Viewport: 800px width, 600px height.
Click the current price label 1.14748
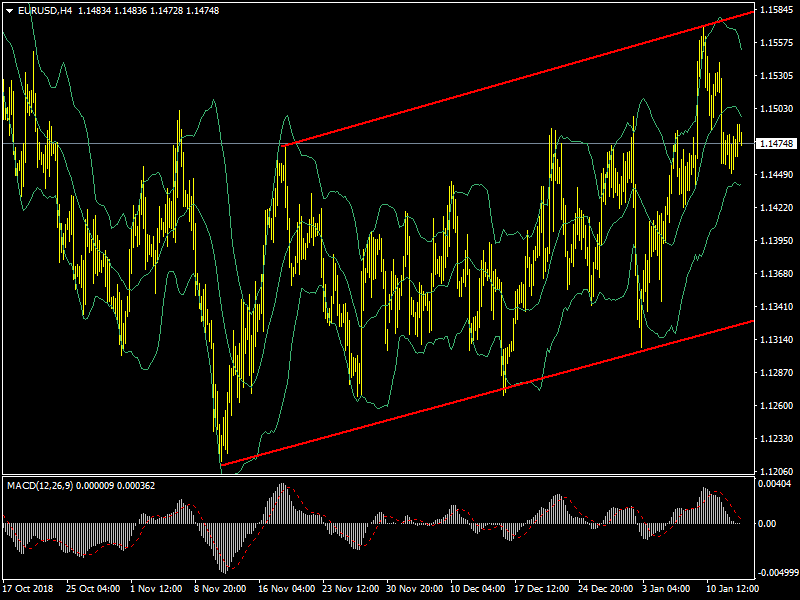(x=776, y=144)
